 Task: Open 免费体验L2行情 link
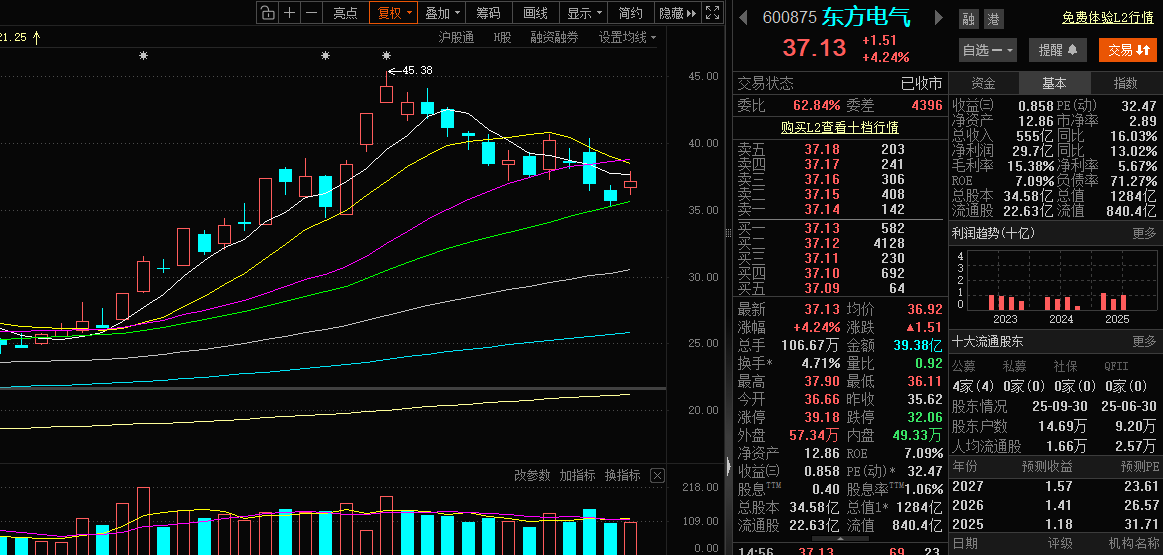click(1108, 18)
